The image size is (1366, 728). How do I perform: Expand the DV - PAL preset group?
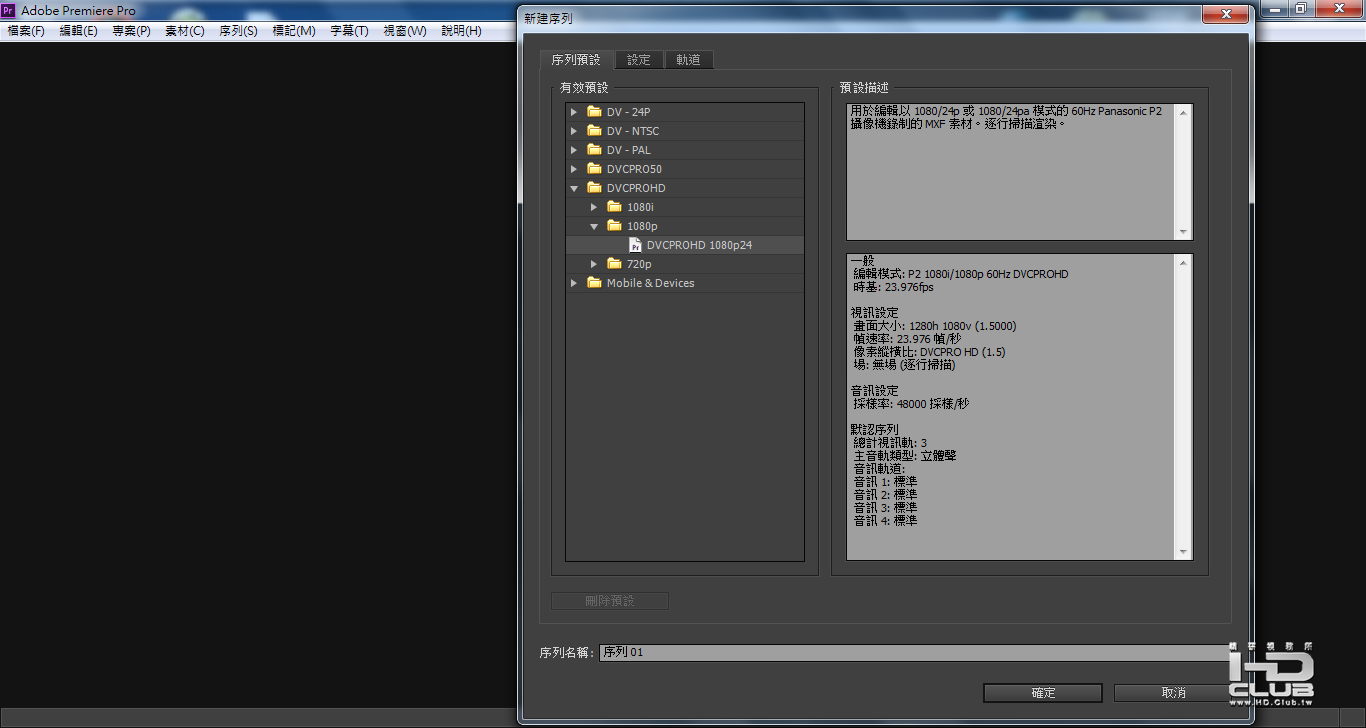[x=574, y=150]
